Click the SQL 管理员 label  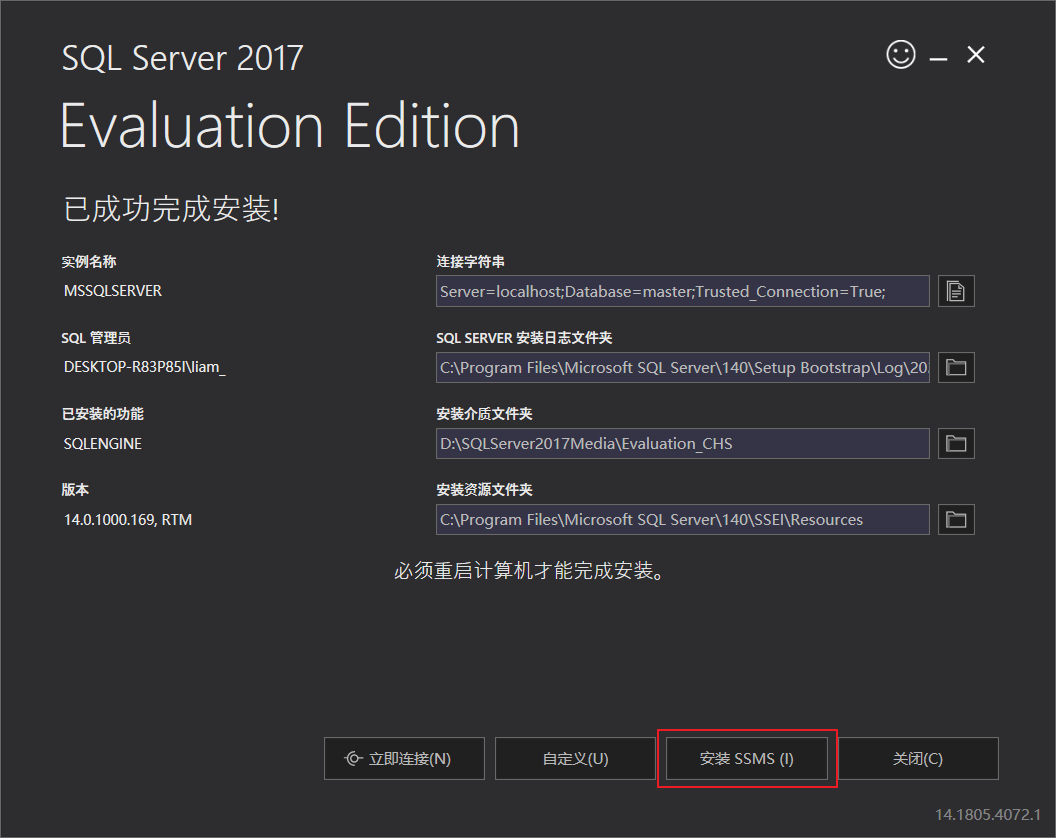(x=96, y=337)
